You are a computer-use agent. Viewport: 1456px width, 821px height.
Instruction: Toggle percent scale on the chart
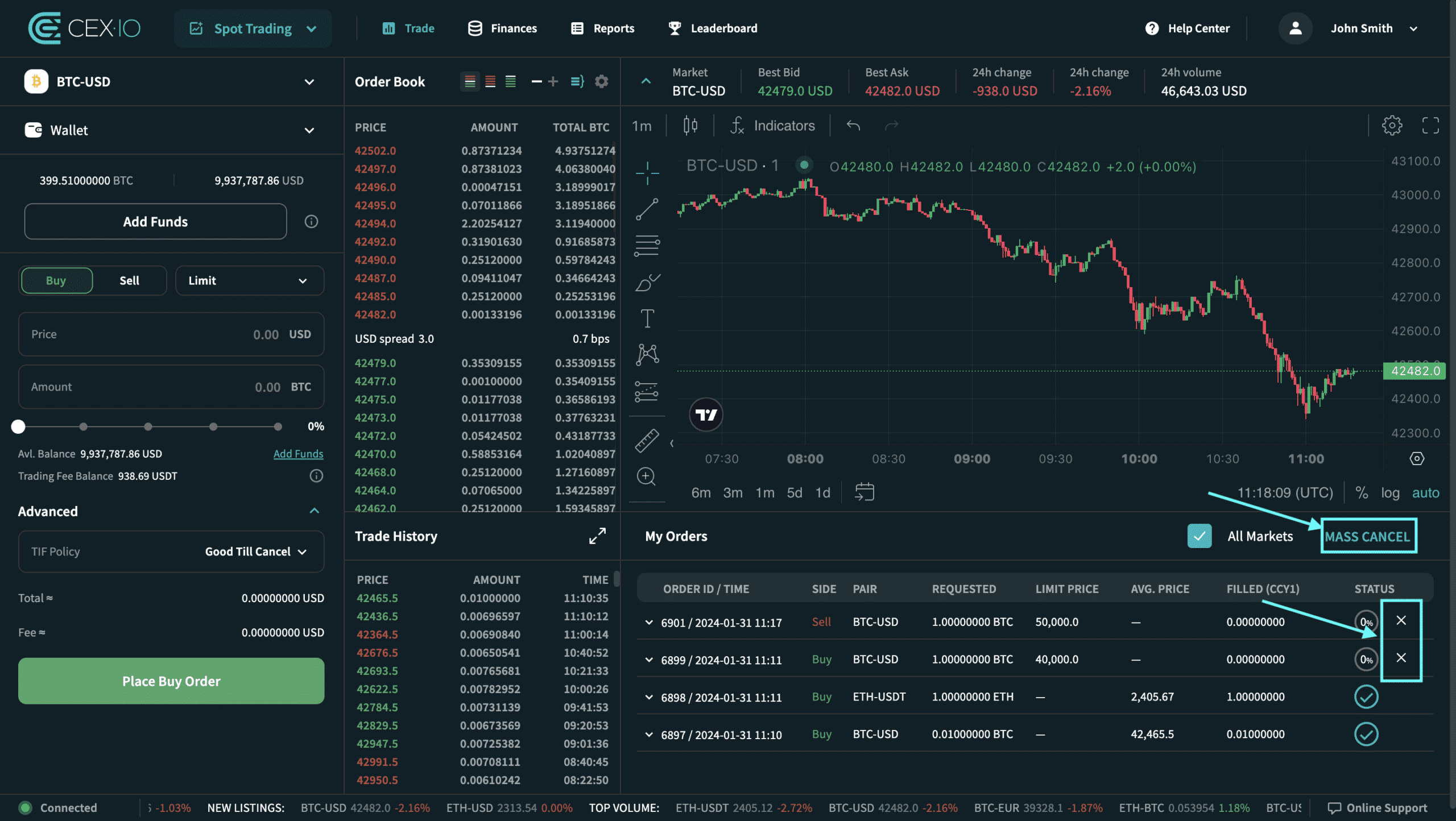click(x=1362, y=493)
